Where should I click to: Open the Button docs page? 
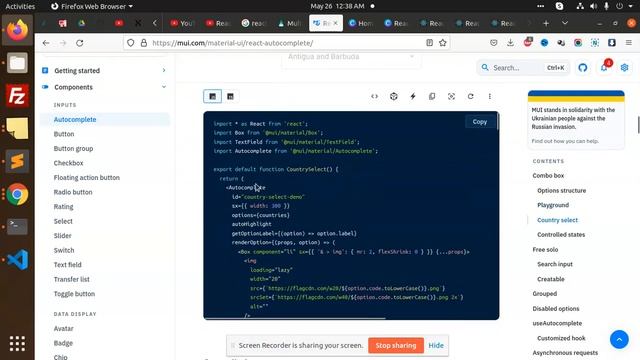pyautogui.click(x=64, y=134)
